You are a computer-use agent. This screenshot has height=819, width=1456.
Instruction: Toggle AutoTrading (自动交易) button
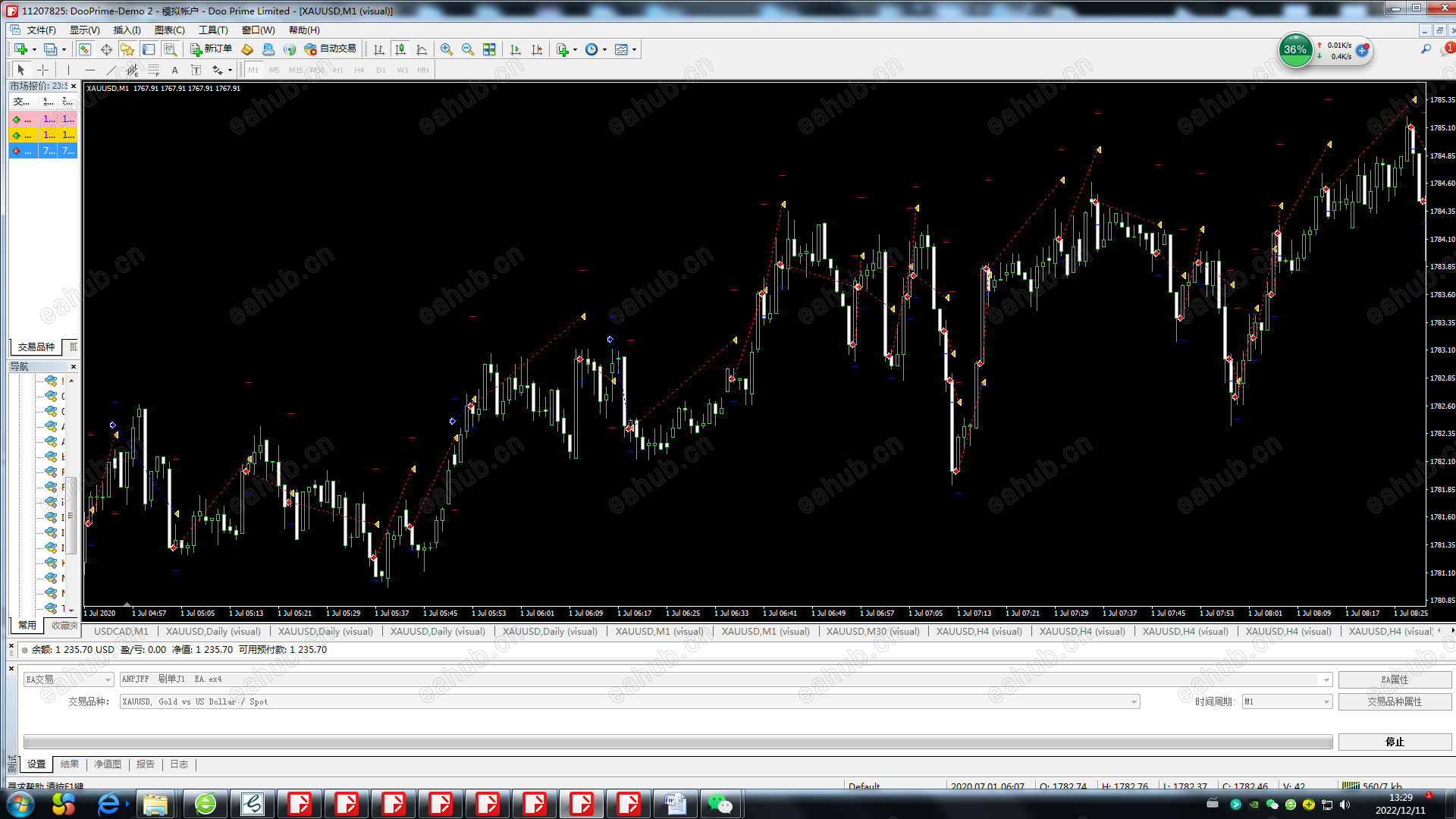pyautogui.click(x=330, y=49)
